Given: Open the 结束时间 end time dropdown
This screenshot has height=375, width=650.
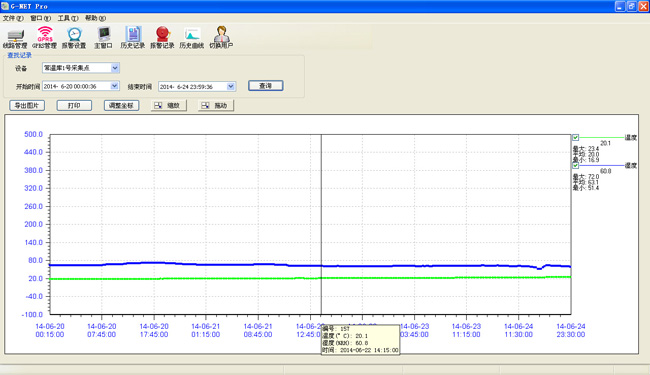Looking at the screenshot, I should [231, 86].
